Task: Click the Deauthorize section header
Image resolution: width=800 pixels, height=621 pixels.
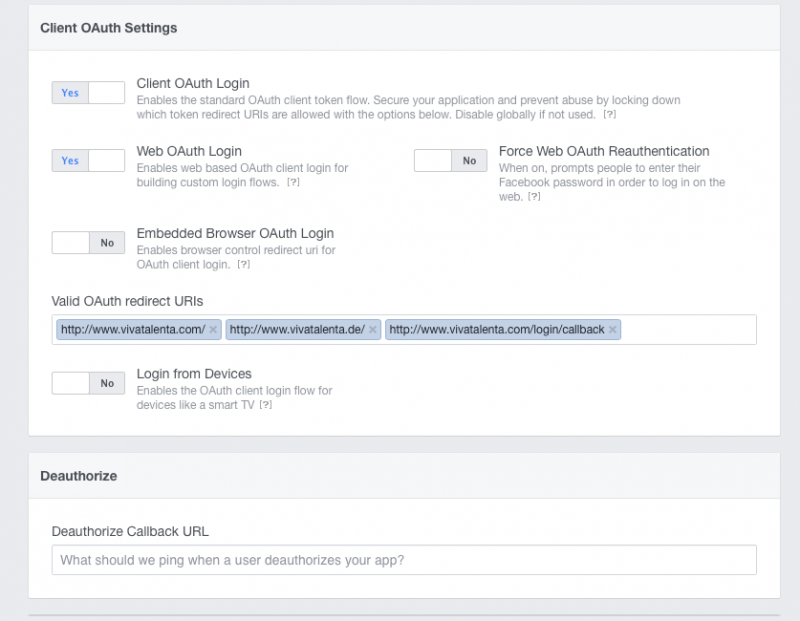Action: 79,476
